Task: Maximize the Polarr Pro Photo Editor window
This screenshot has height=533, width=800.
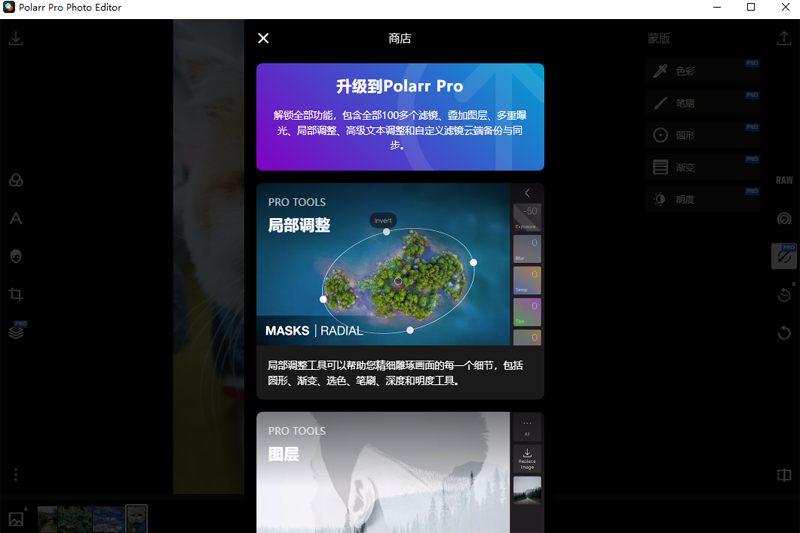Action: click(751, 7)
